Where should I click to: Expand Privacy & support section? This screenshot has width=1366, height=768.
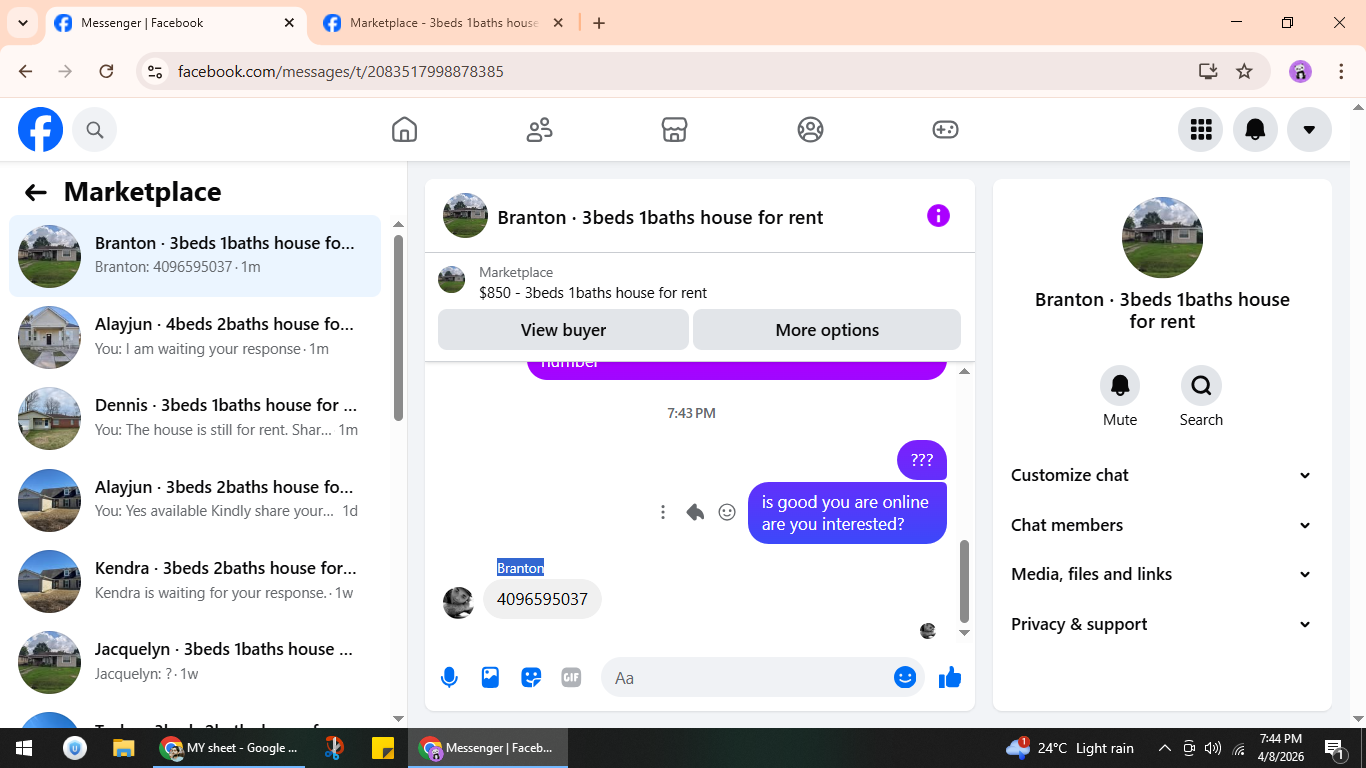point(1161,624)
